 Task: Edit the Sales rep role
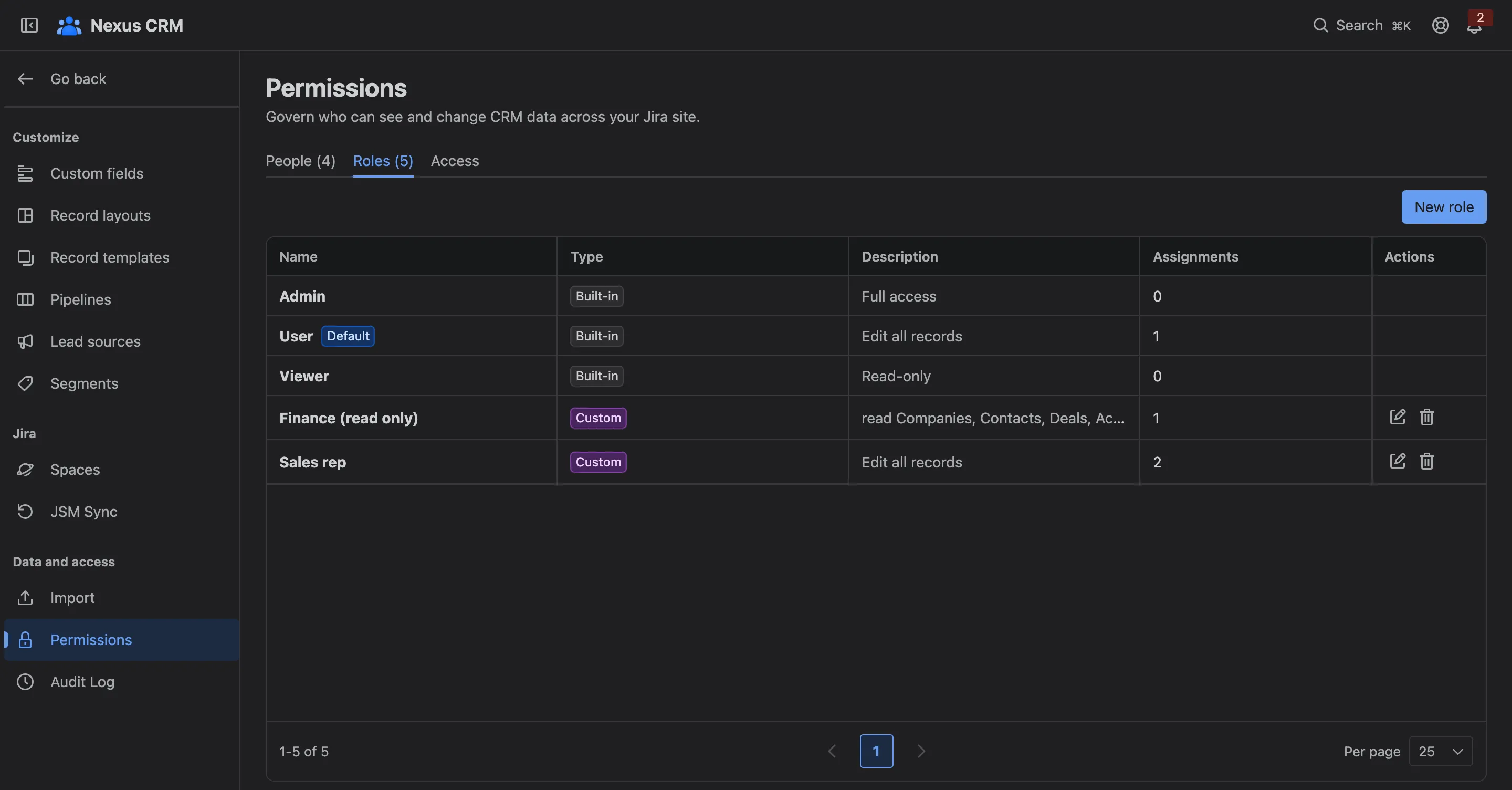1398,461
